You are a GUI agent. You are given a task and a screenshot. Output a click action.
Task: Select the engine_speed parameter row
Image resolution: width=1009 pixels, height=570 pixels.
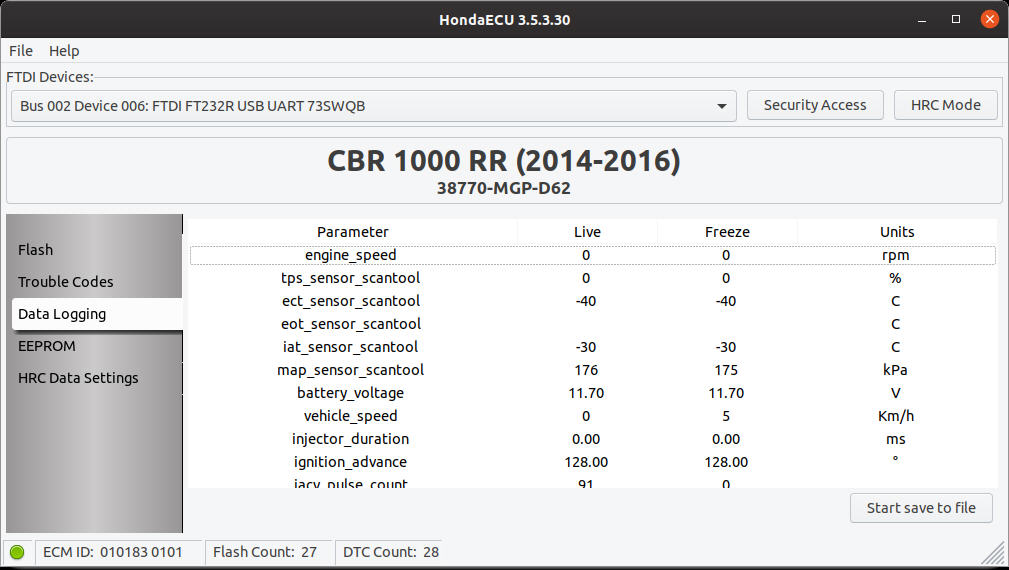(x=593, y=255)
